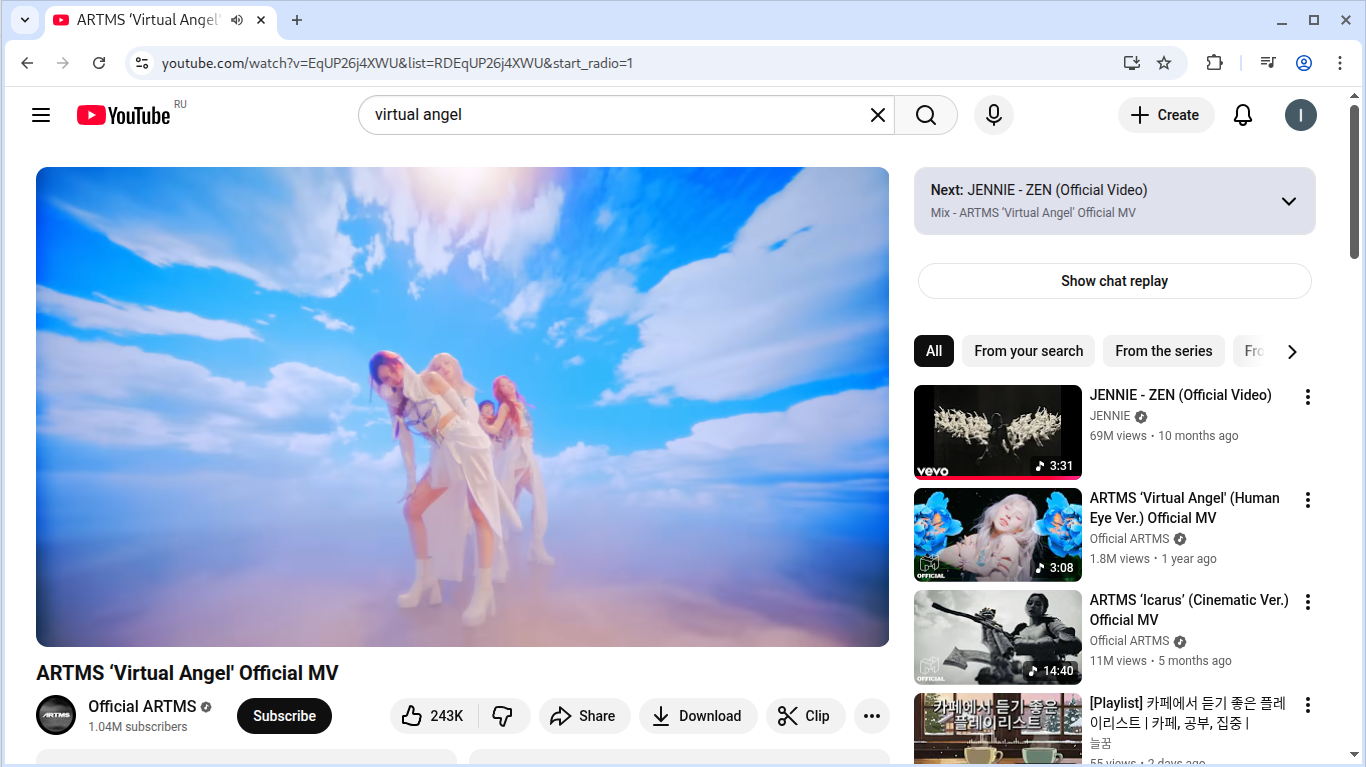The image size is (1366, 767).
Task: Start voice search with the microphone
Action: [x=994, y=115]
